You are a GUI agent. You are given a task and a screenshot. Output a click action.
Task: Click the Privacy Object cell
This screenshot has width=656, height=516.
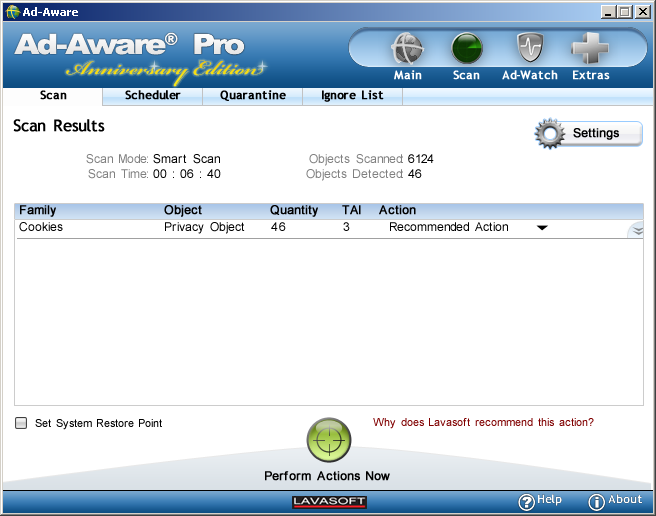coord(204,227)
